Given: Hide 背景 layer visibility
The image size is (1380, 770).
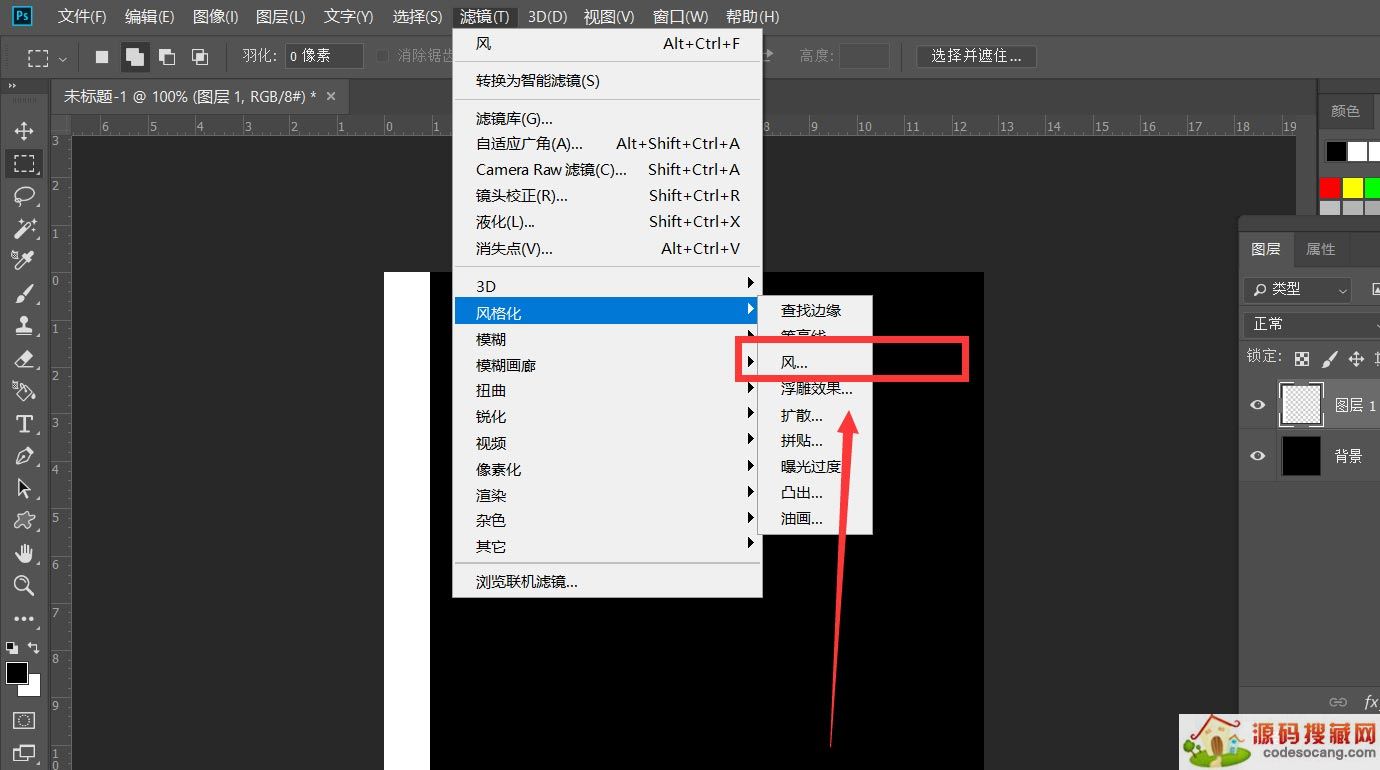Looking at the screenshot, I should coord(1258,456).
